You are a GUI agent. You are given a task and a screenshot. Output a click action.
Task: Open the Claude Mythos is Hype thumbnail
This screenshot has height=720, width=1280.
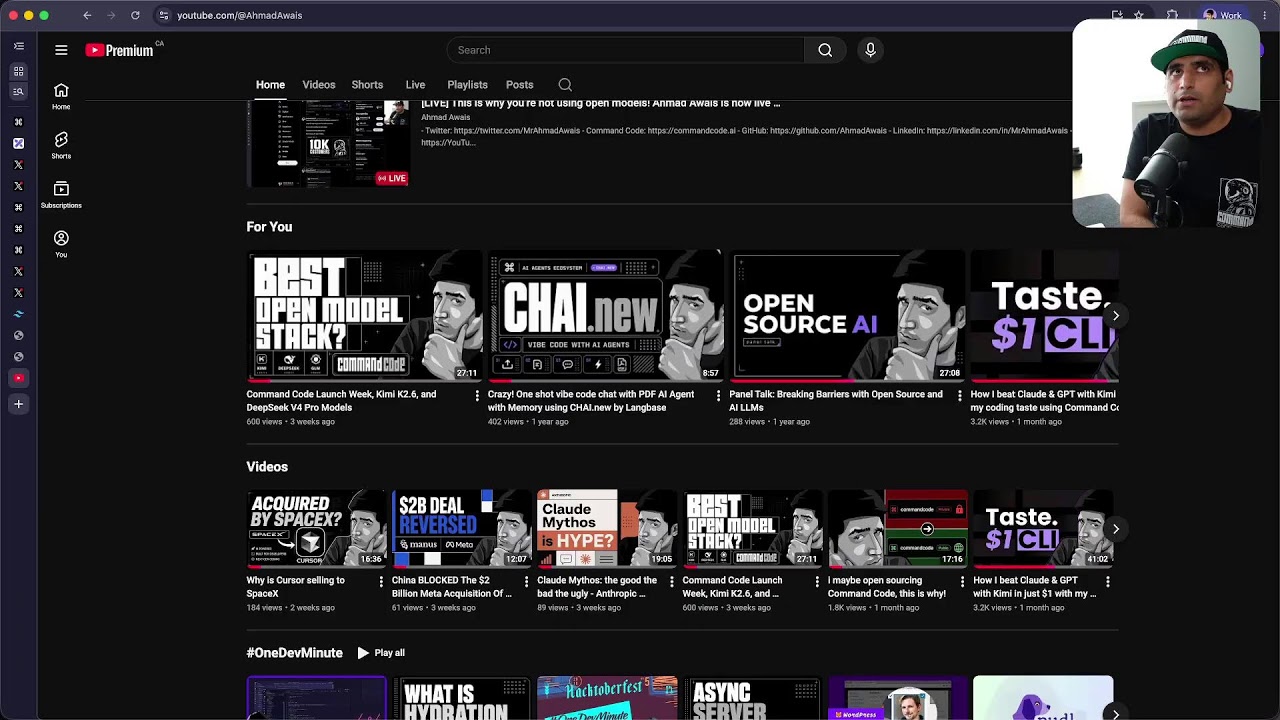pos(607,529)
